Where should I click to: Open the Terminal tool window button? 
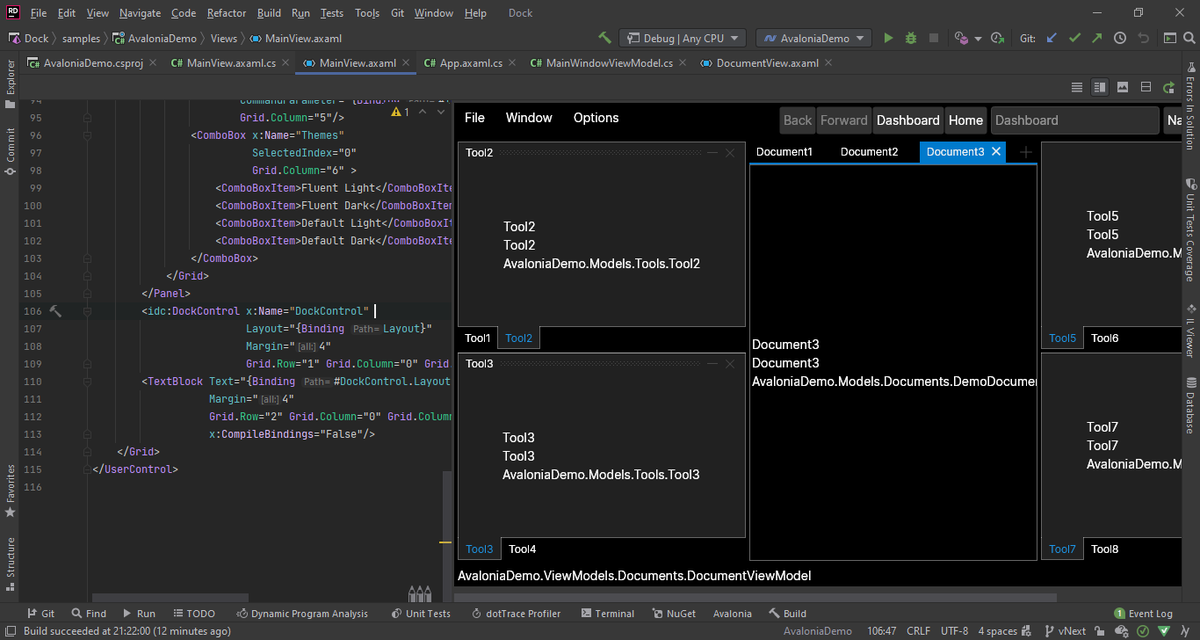[x=606, y=613]
